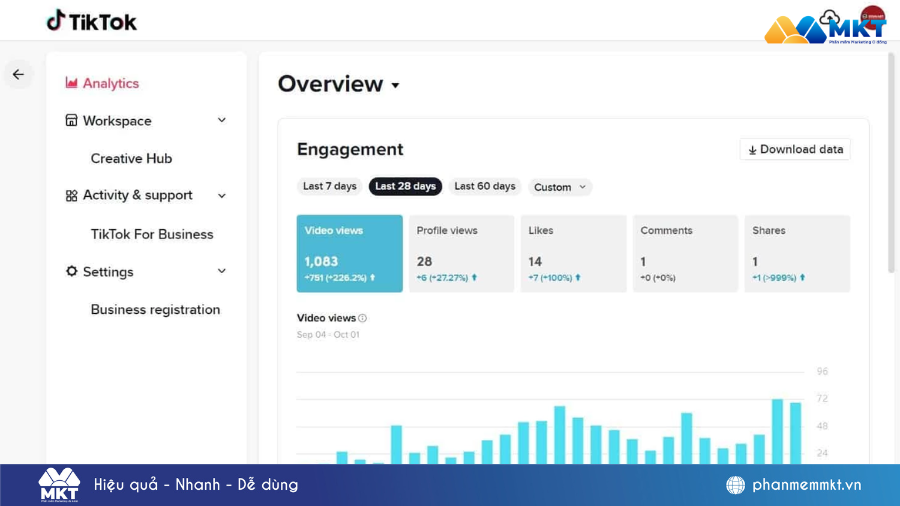900x506 pixels.
Task: Click the Activity & support grid icon
Action: point(71,196)
